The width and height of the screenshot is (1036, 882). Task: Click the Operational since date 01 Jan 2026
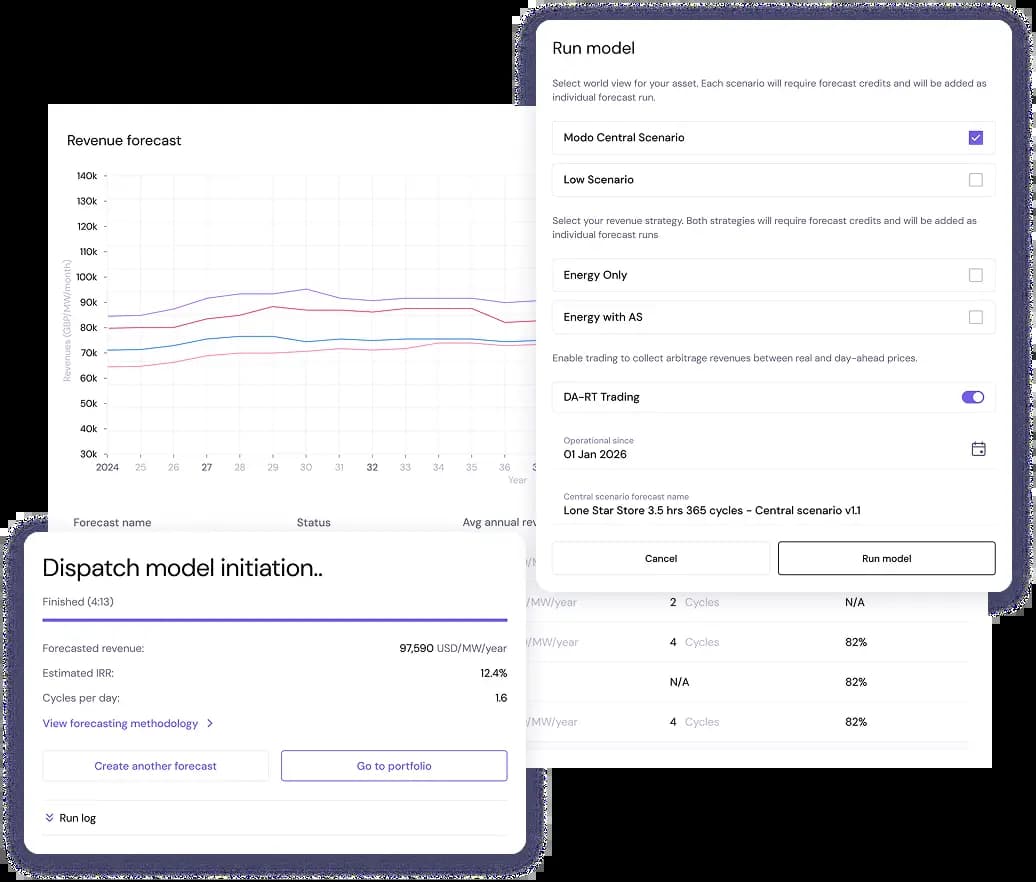click(x=595, y=455)
